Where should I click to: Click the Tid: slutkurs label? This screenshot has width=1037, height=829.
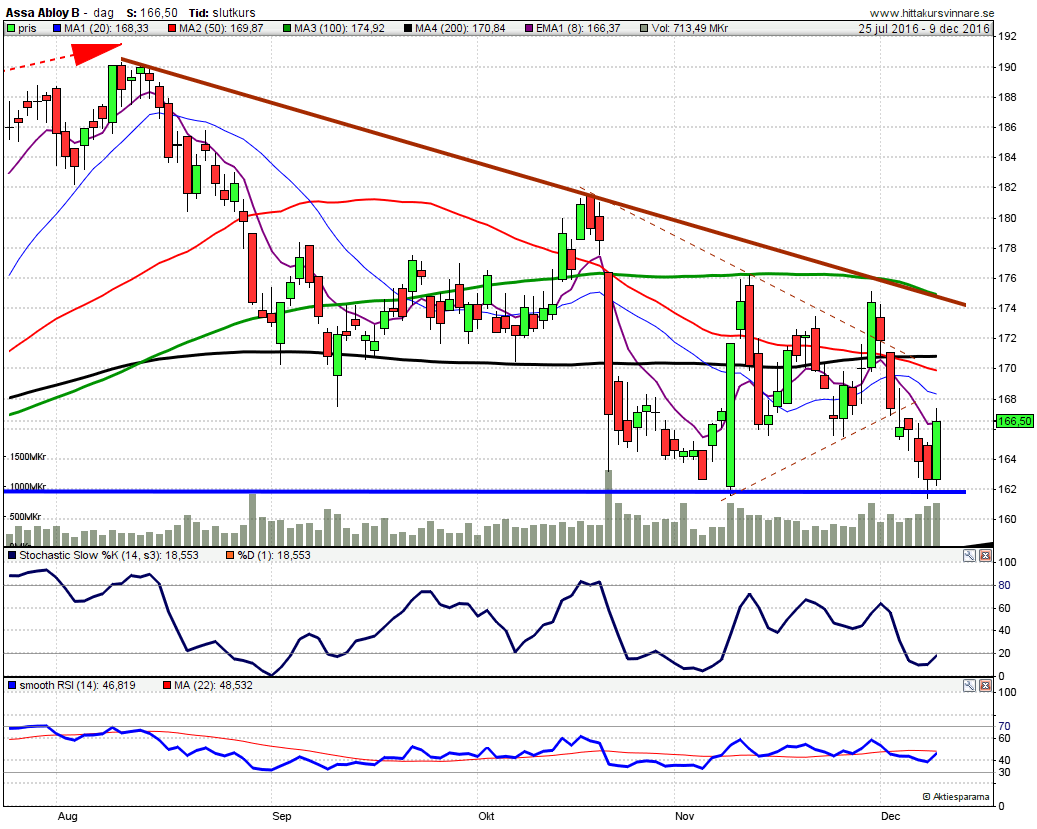click(x=222, y=13)
